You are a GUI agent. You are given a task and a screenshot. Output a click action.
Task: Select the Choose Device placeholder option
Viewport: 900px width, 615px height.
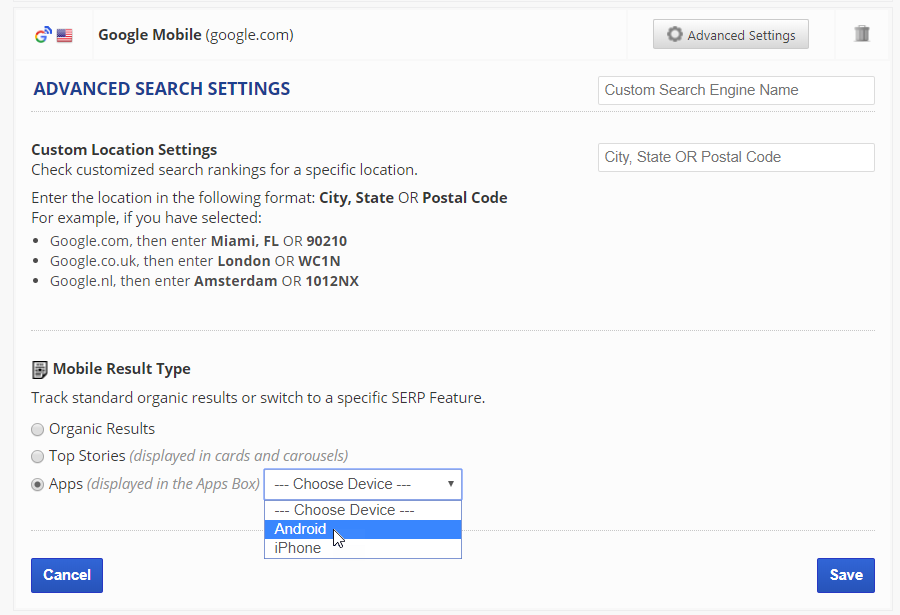[x=344, y=510]
